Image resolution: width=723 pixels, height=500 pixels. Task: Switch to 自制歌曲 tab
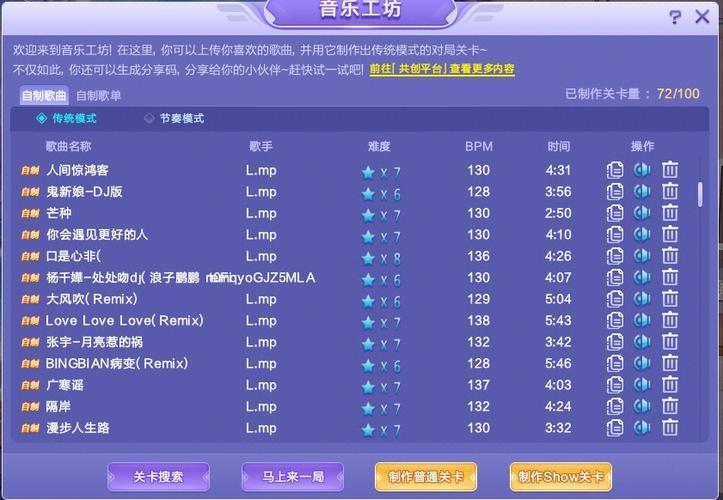[x=44, y=95]
